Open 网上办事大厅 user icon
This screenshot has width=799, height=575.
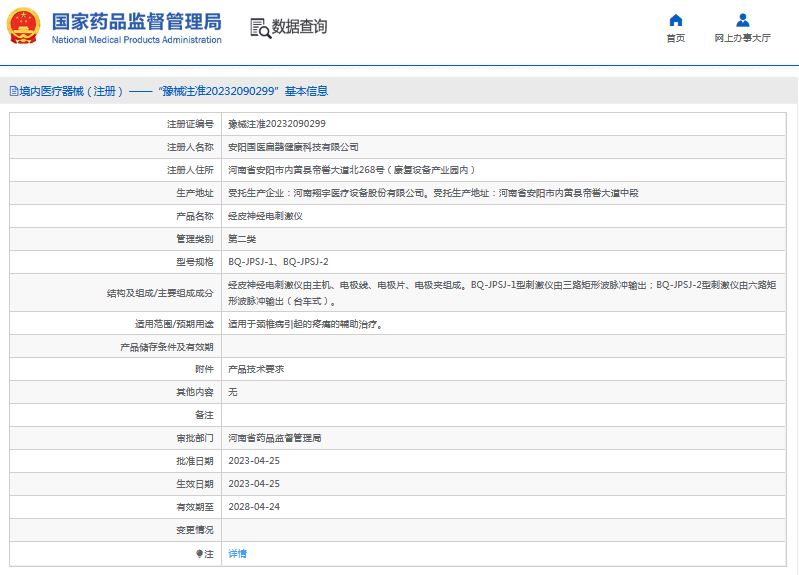point(743,20)
